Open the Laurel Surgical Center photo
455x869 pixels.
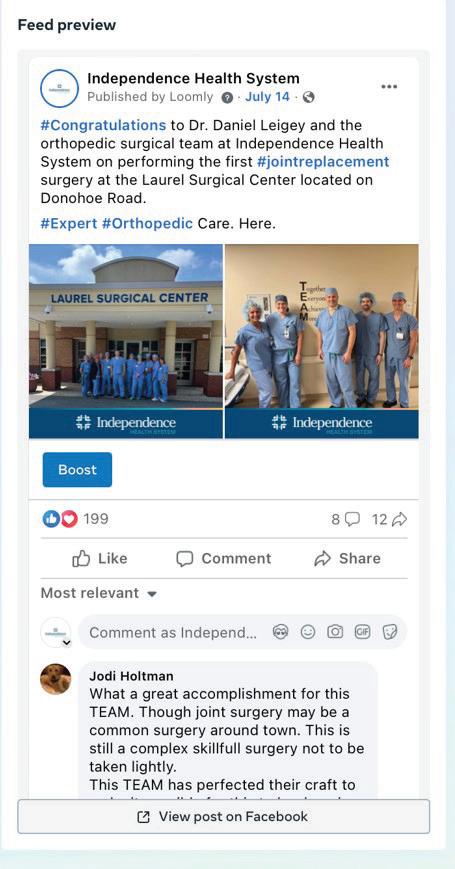coord(126,341)
